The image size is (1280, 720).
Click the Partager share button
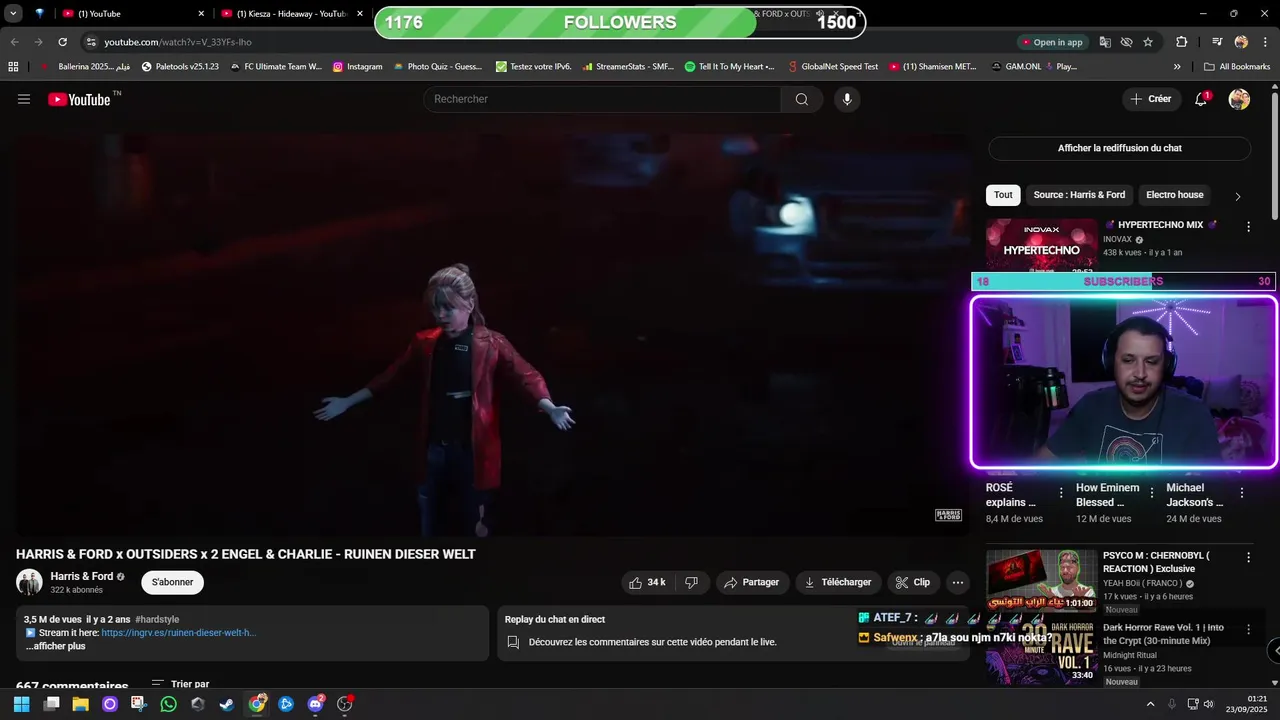[x=752, y=582]
